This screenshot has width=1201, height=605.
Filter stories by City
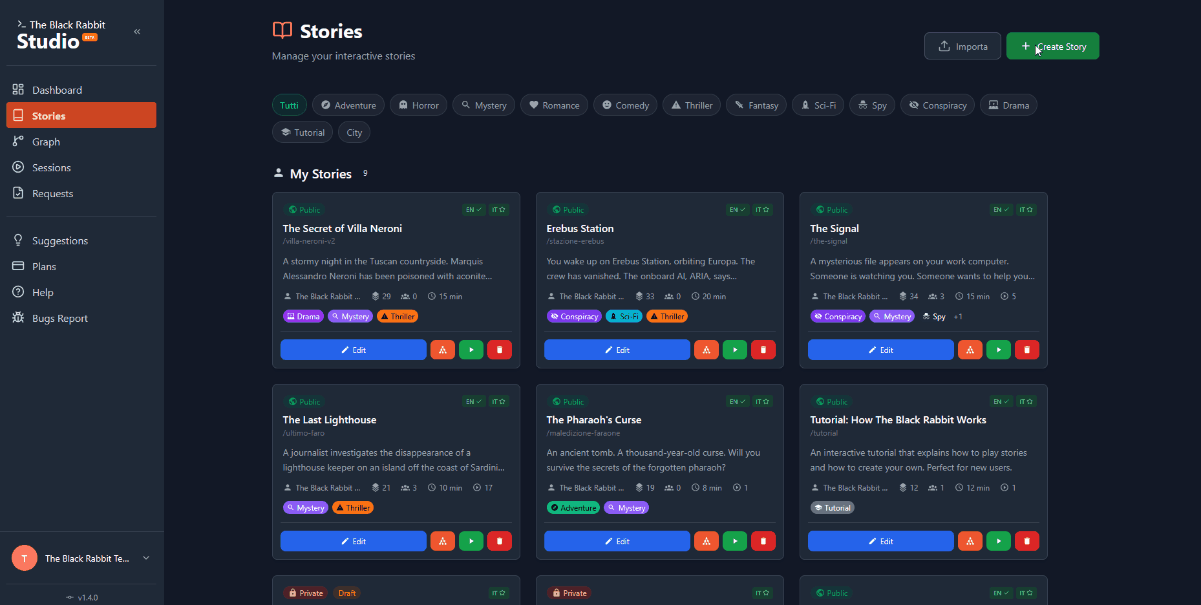355,132
